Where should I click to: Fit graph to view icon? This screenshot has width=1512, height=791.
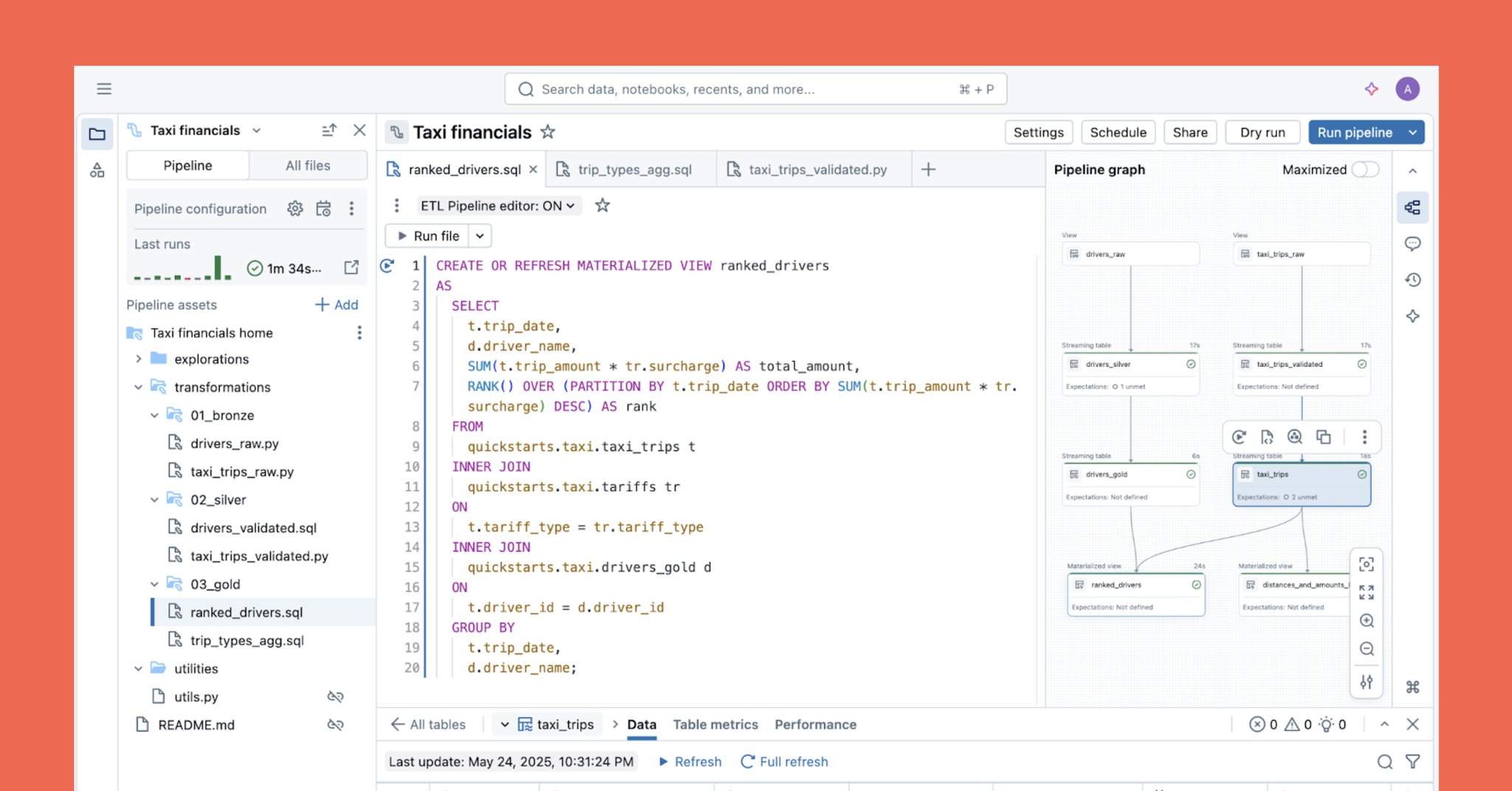(1367, 564)
